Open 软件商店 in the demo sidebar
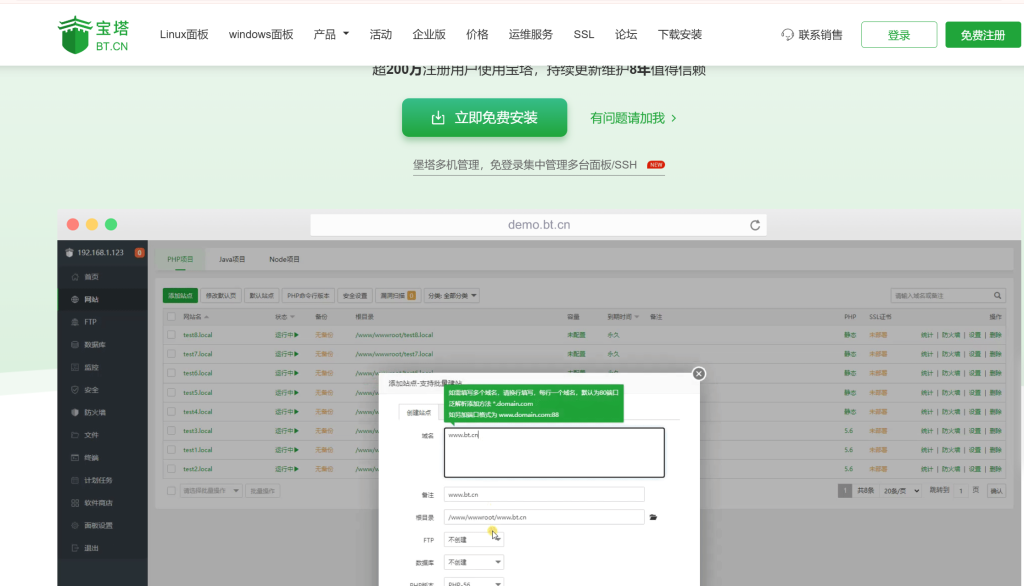 [98, 502]
